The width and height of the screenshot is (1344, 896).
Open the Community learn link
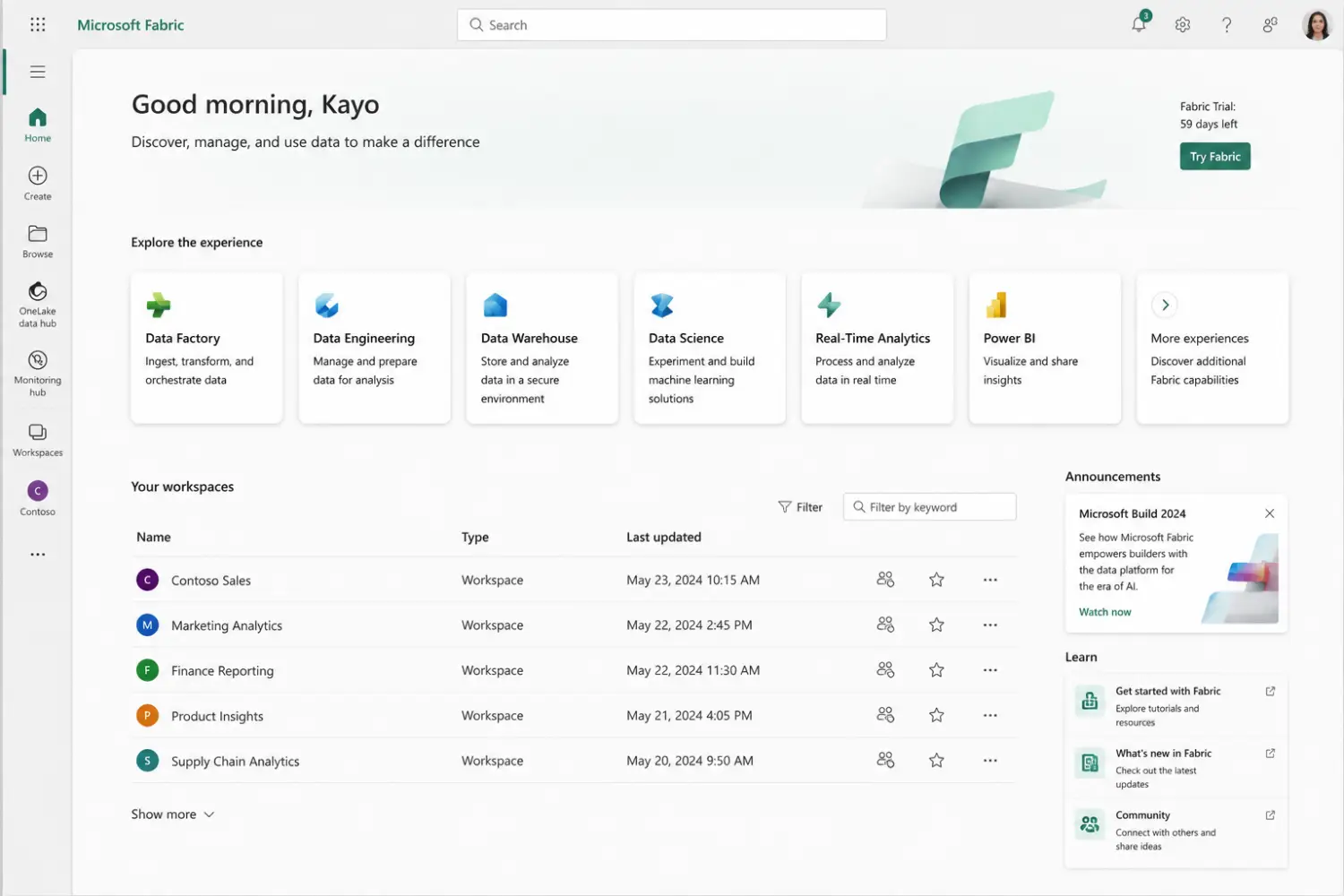coord(1176,831)
